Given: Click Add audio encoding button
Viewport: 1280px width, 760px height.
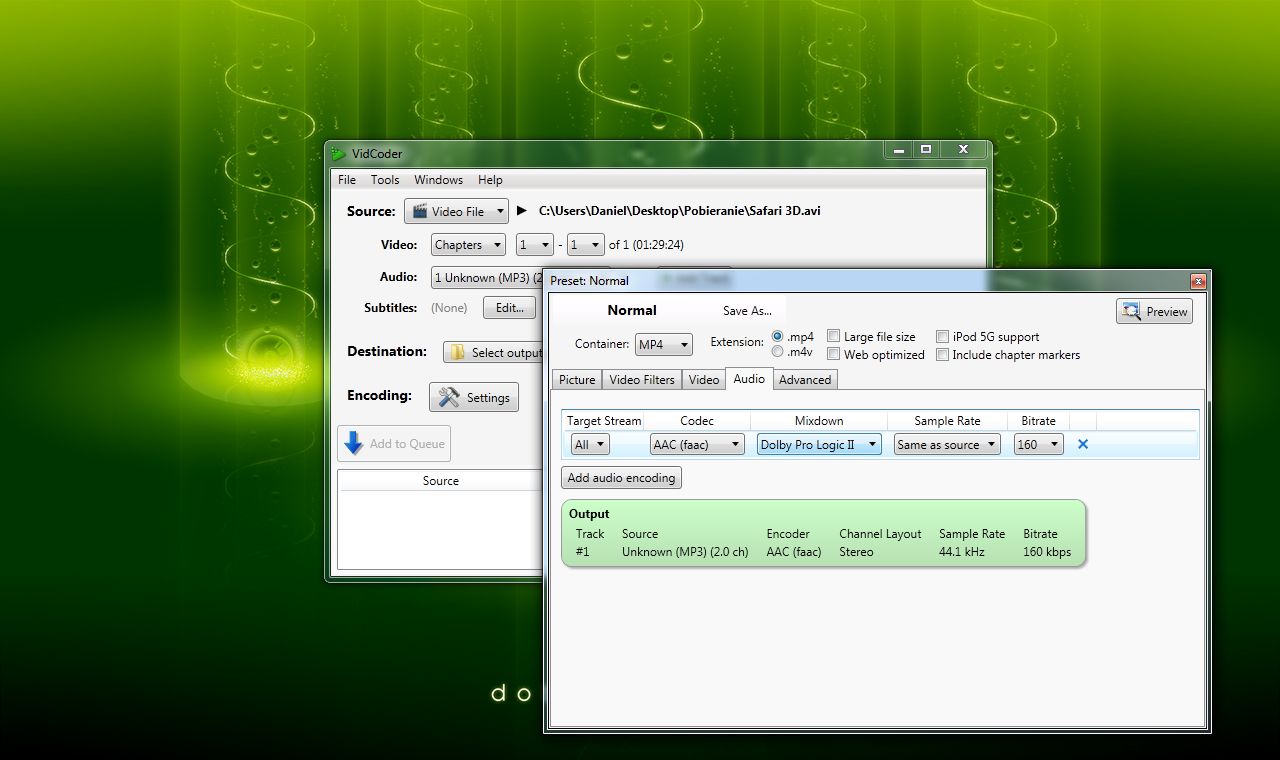Looking at the screenshot, I should coord(621,478).
